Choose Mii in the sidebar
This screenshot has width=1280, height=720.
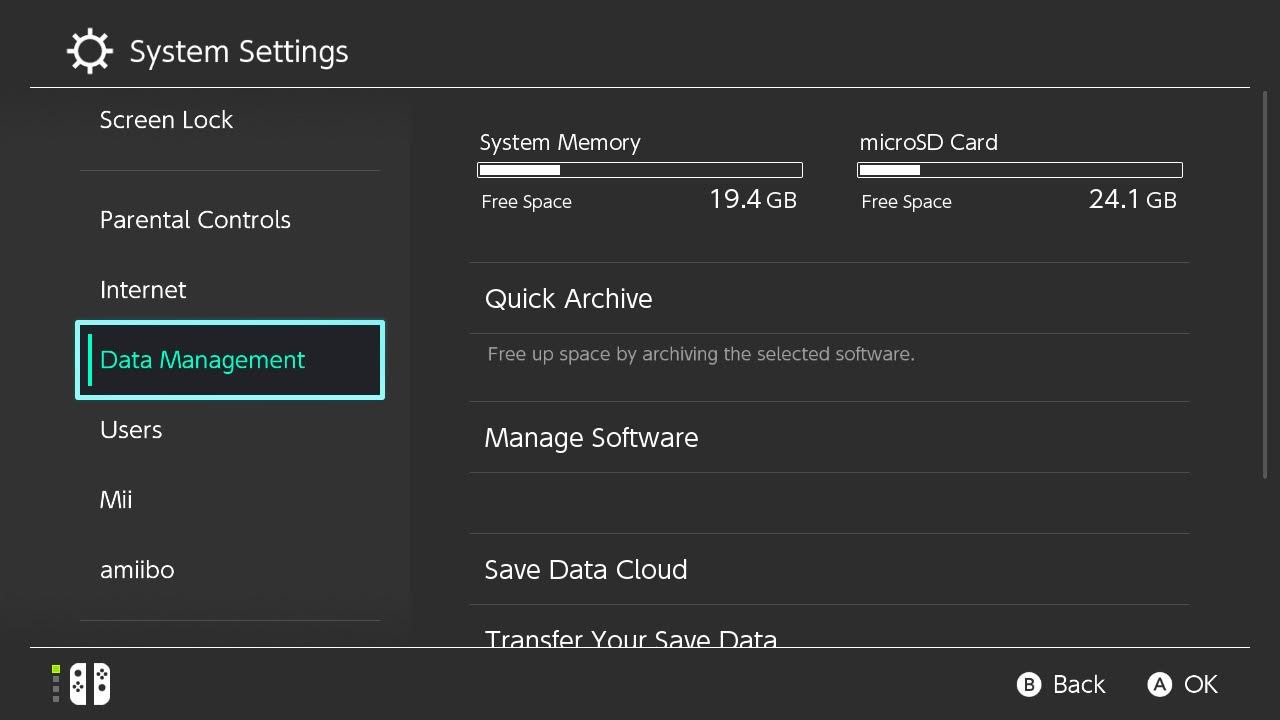[116, 500]
